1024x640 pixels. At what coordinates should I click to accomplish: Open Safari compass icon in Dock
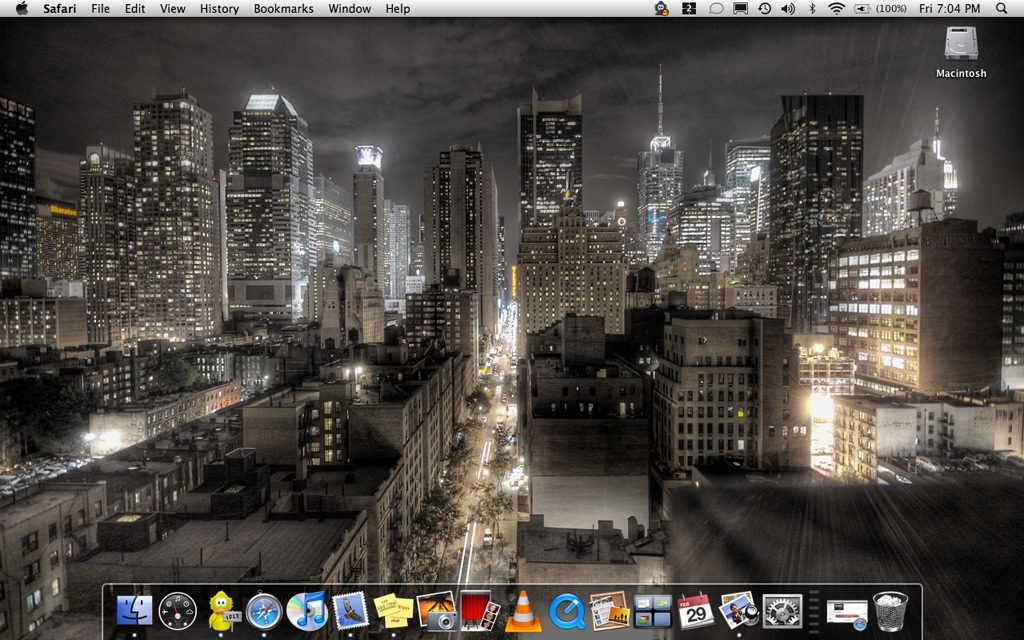click(264, 611)
